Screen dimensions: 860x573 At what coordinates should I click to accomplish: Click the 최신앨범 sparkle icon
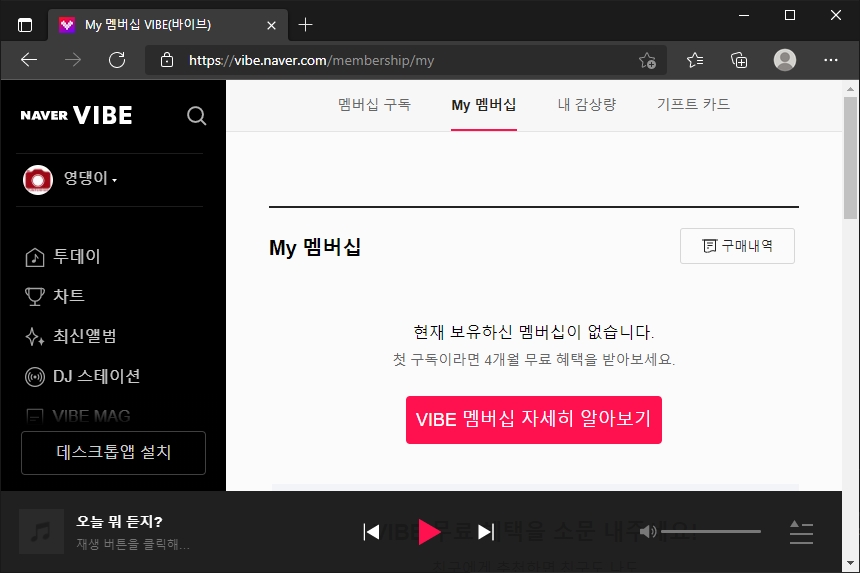point(35,337)
